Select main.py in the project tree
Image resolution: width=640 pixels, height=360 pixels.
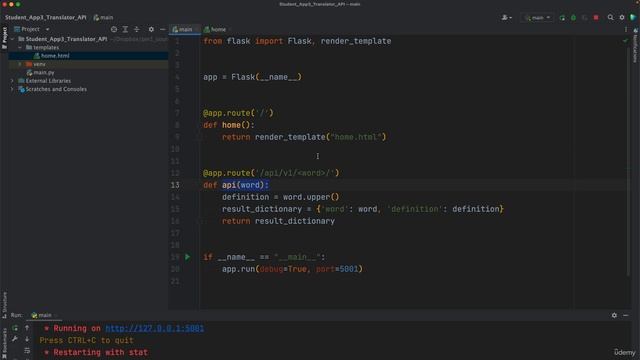tap(44, 72)
